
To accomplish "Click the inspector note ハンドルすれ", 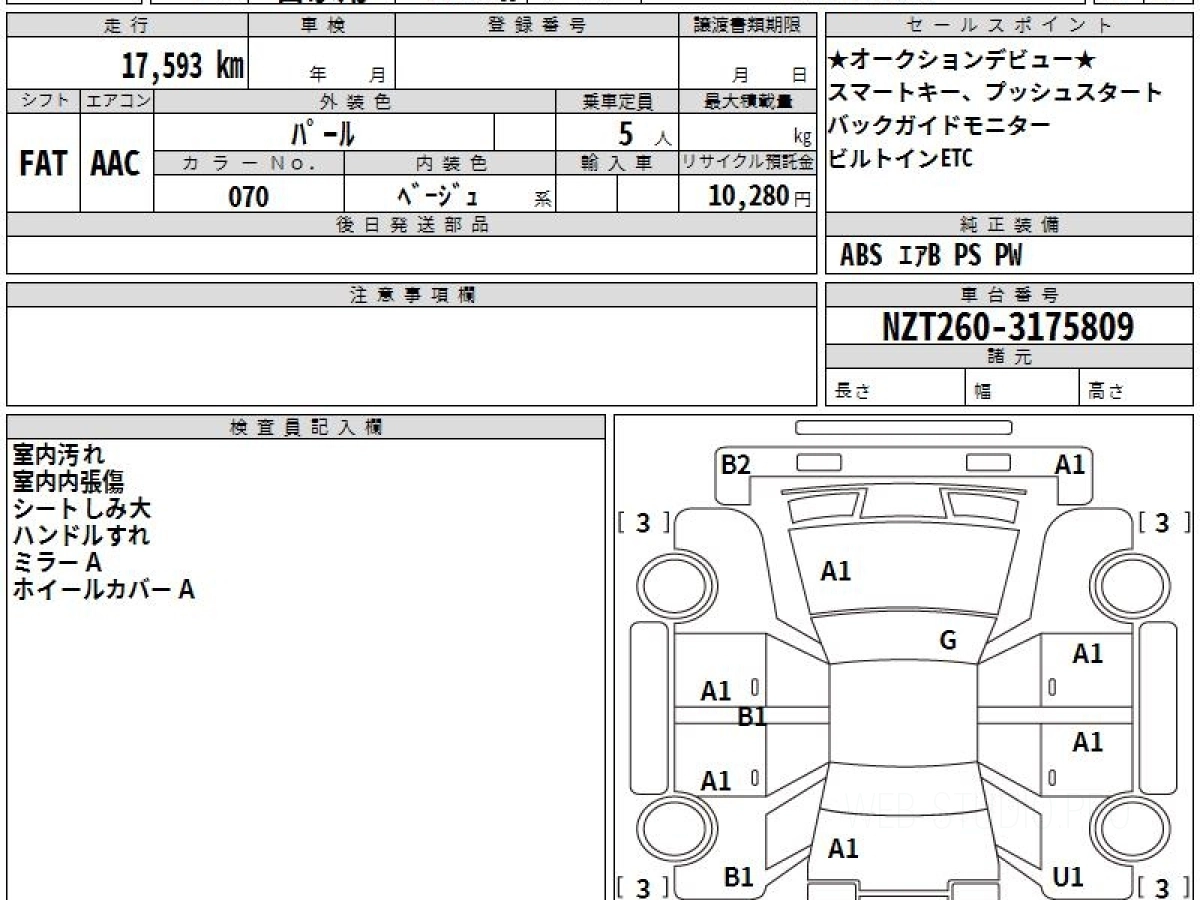I will pos(81,536).
